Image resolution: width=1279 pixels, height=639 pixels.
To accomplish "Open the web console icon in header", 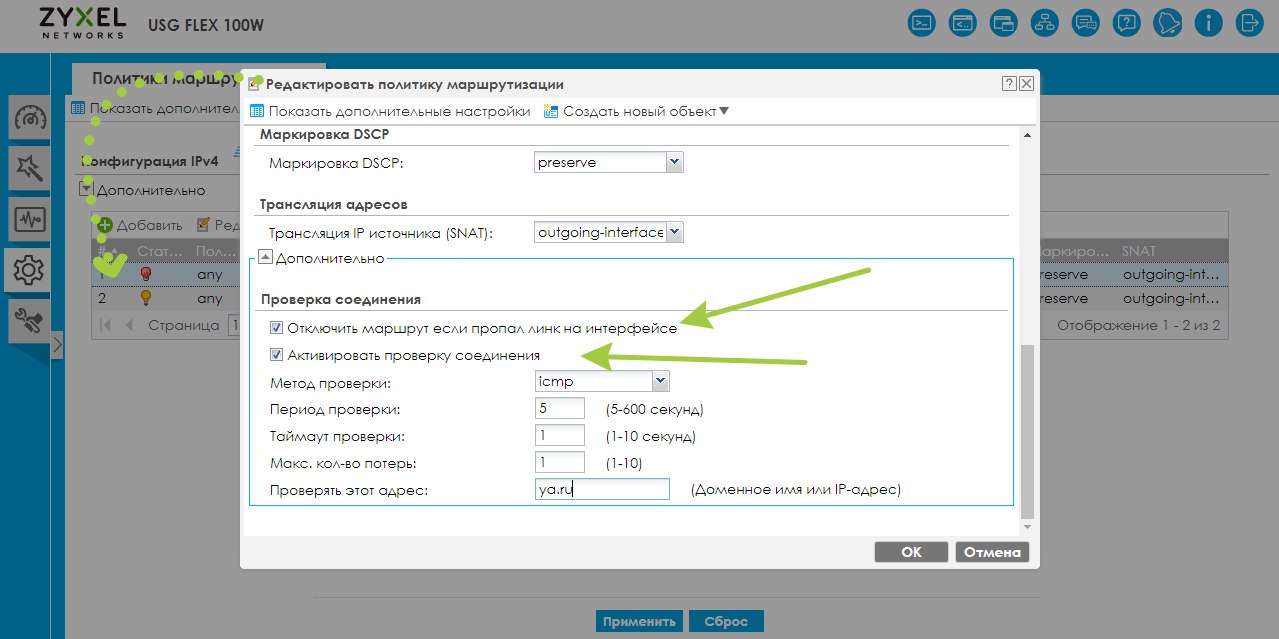I will pyautogui.click(x=922, y=21).
